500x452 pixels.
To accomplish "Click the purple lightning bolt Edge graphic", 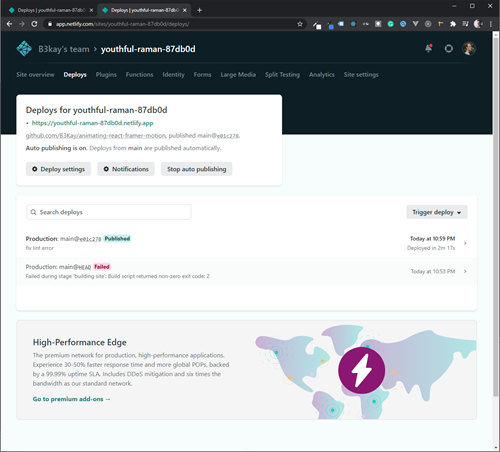I will point(361,370).
